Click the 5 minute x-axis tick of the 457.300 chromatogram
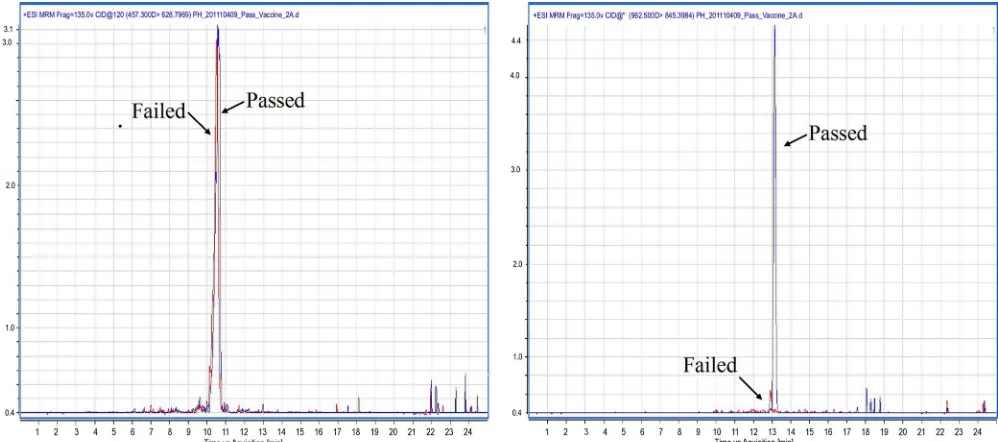 coord(114,431)
